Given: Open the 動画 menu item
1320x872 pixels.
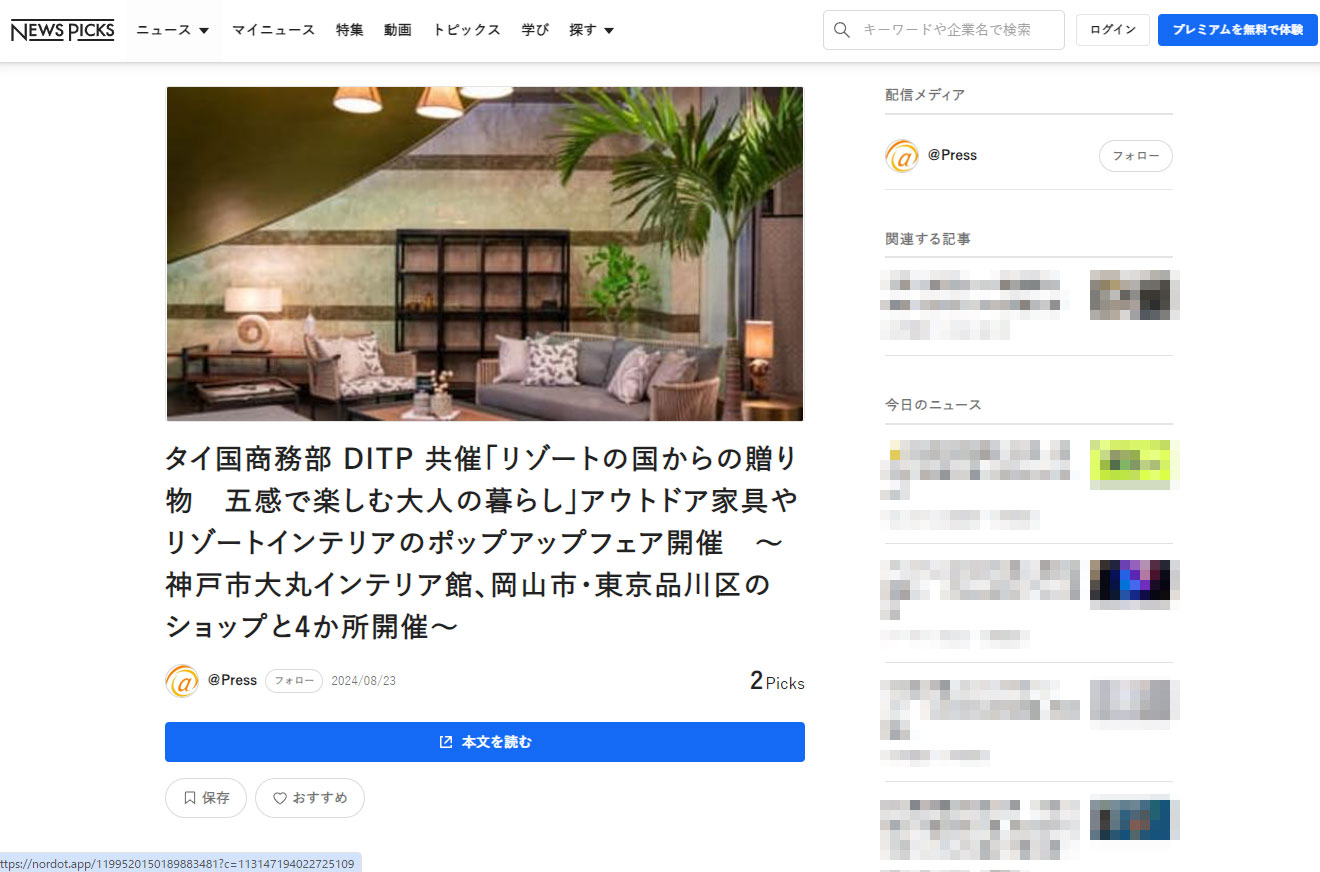Looking at the screenshot, I should coord(398,30).
